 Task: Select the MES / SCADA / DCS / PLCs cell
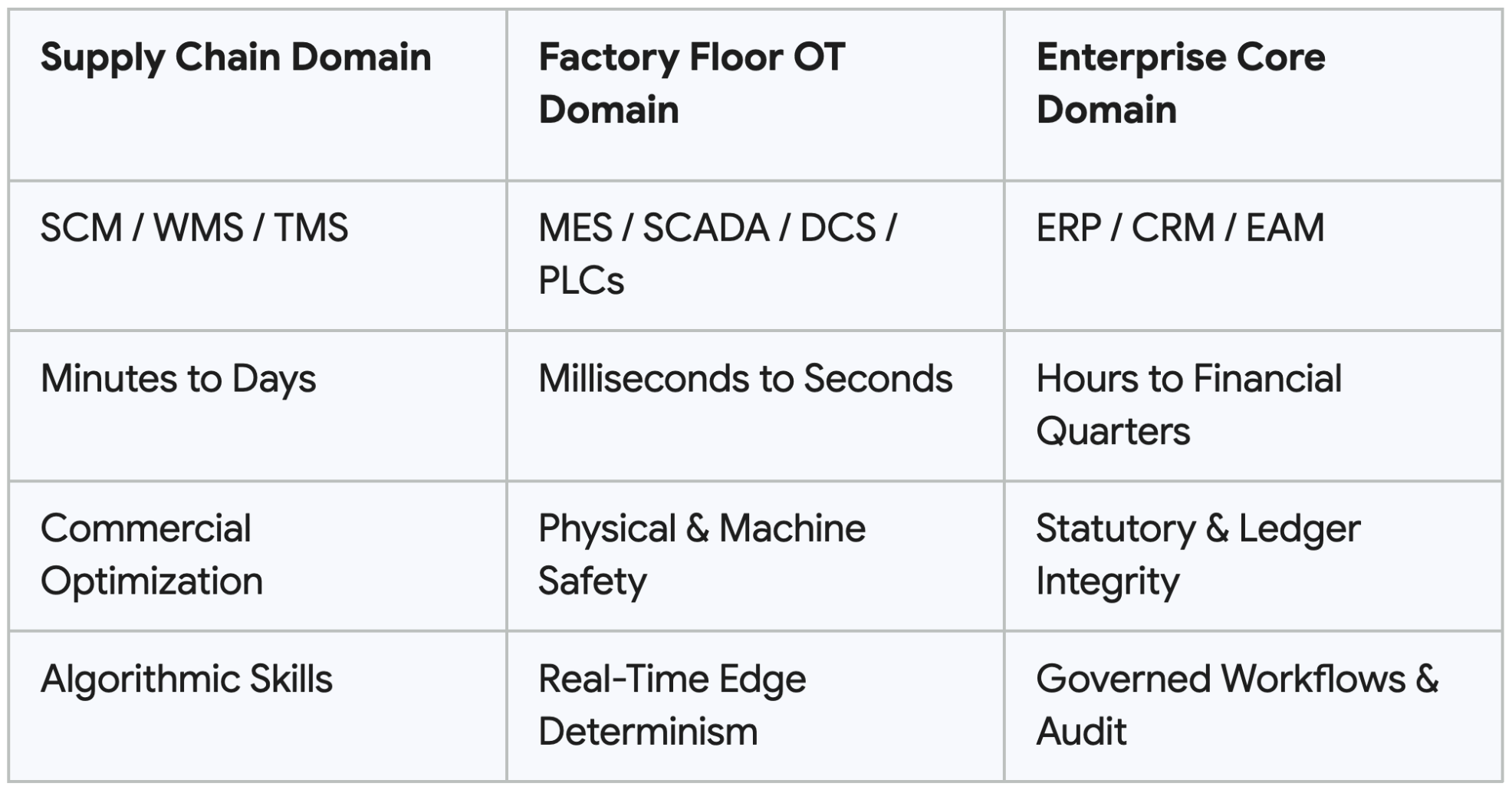point(755,255)
